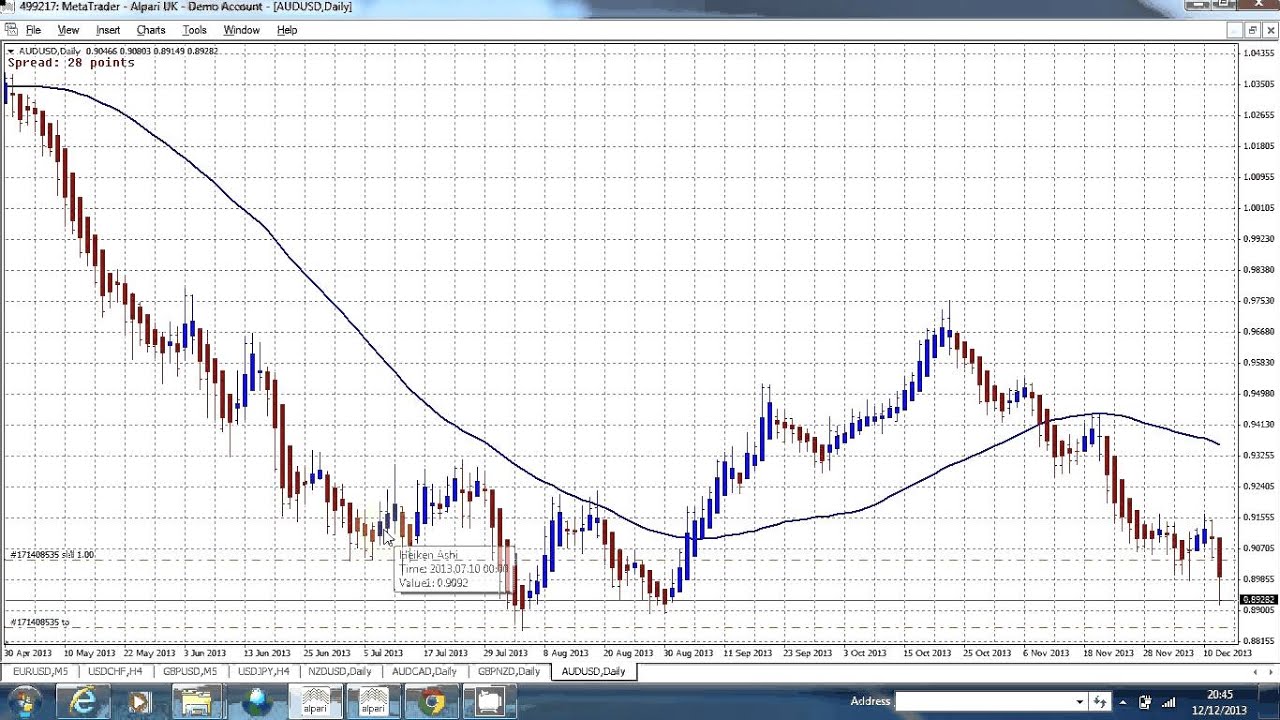This screenshot has width=1280, height=720.
Task: Click the Windows Start button
Action: [24, 701]
